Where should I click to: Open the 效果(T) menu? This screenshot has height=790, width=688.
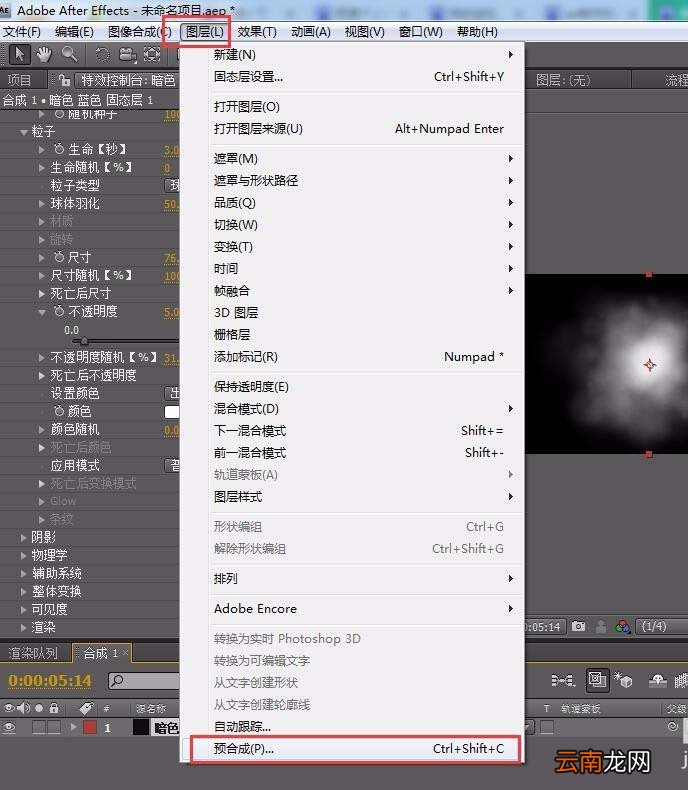[x=257, y=32]
